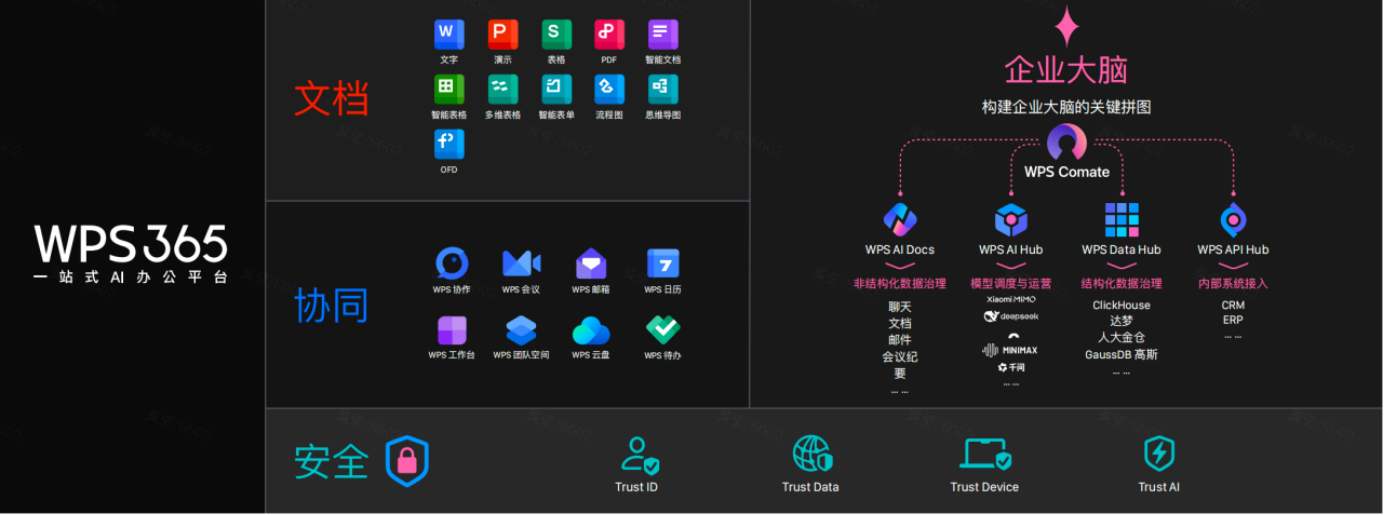Select the WPS AI Hub cube icon

[x=1011, y=220]
